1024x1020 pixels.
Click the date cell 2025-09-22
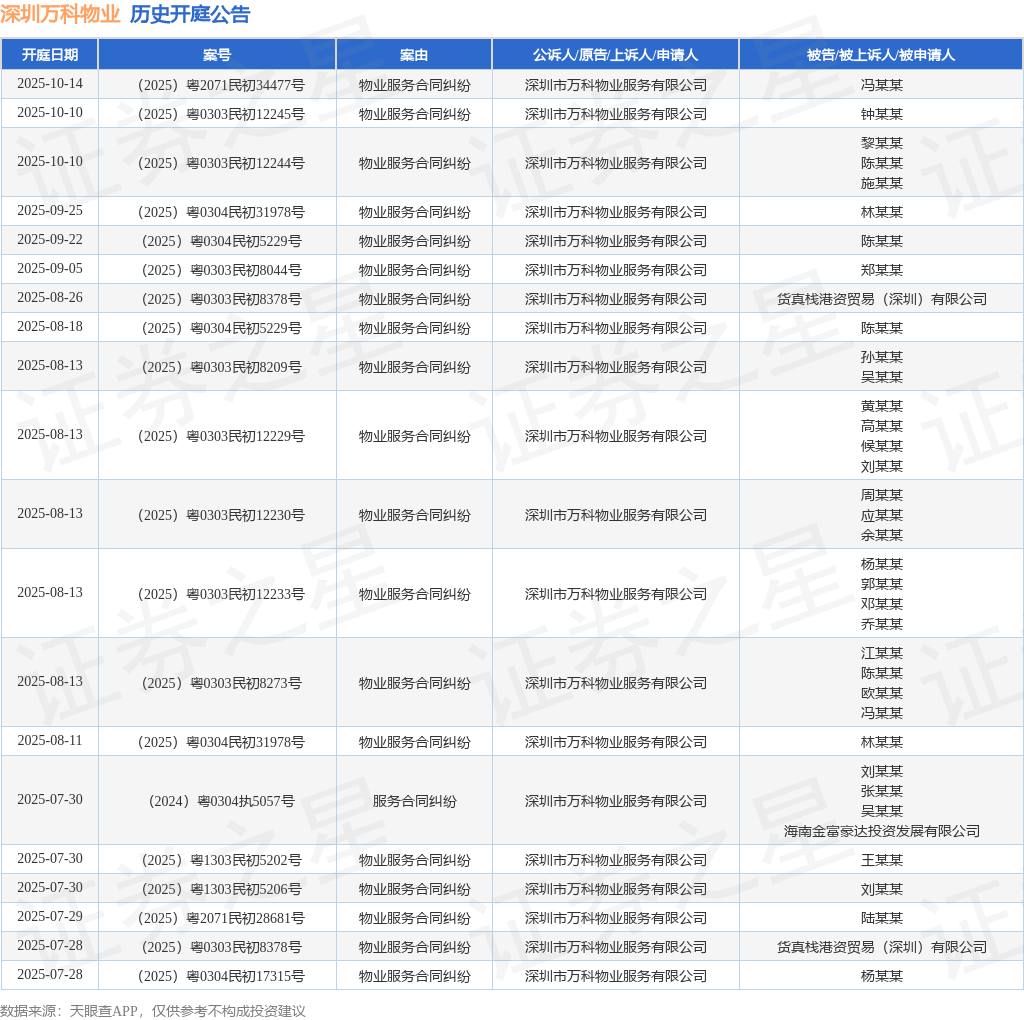click(x=50, y=240)
